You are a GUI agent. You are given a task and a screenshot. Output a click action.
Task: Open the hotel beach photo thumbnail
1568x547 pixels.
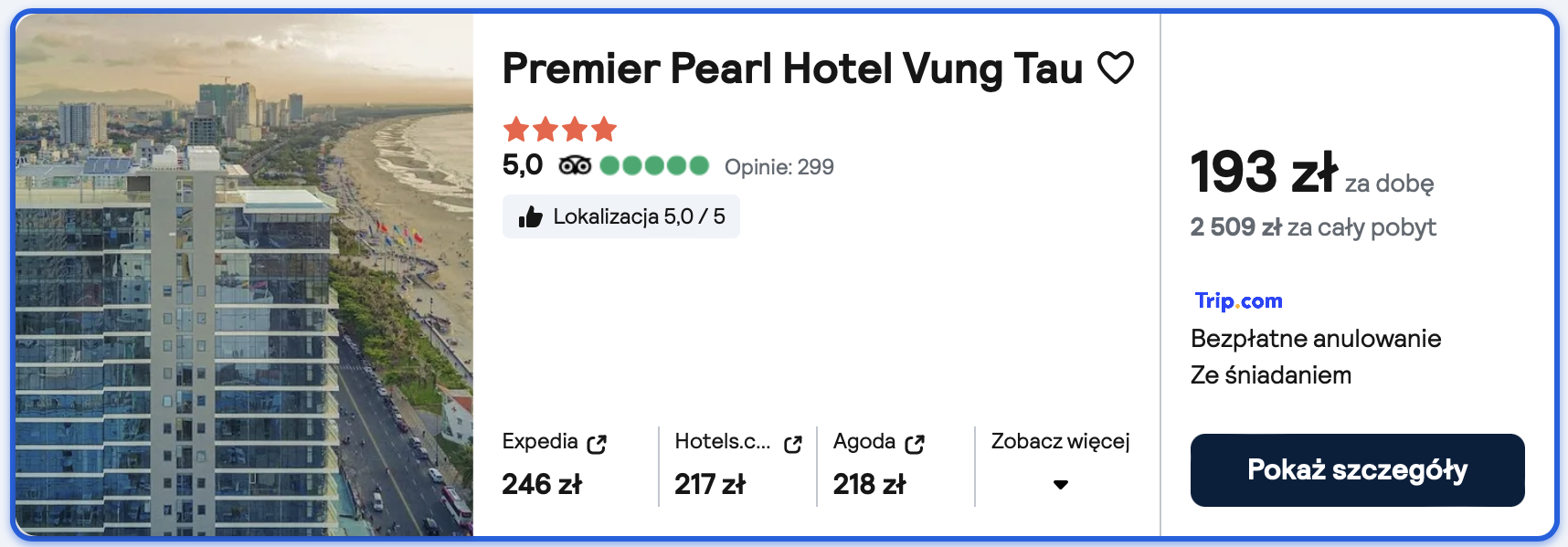pyautogui.click(x=244, y=274)
